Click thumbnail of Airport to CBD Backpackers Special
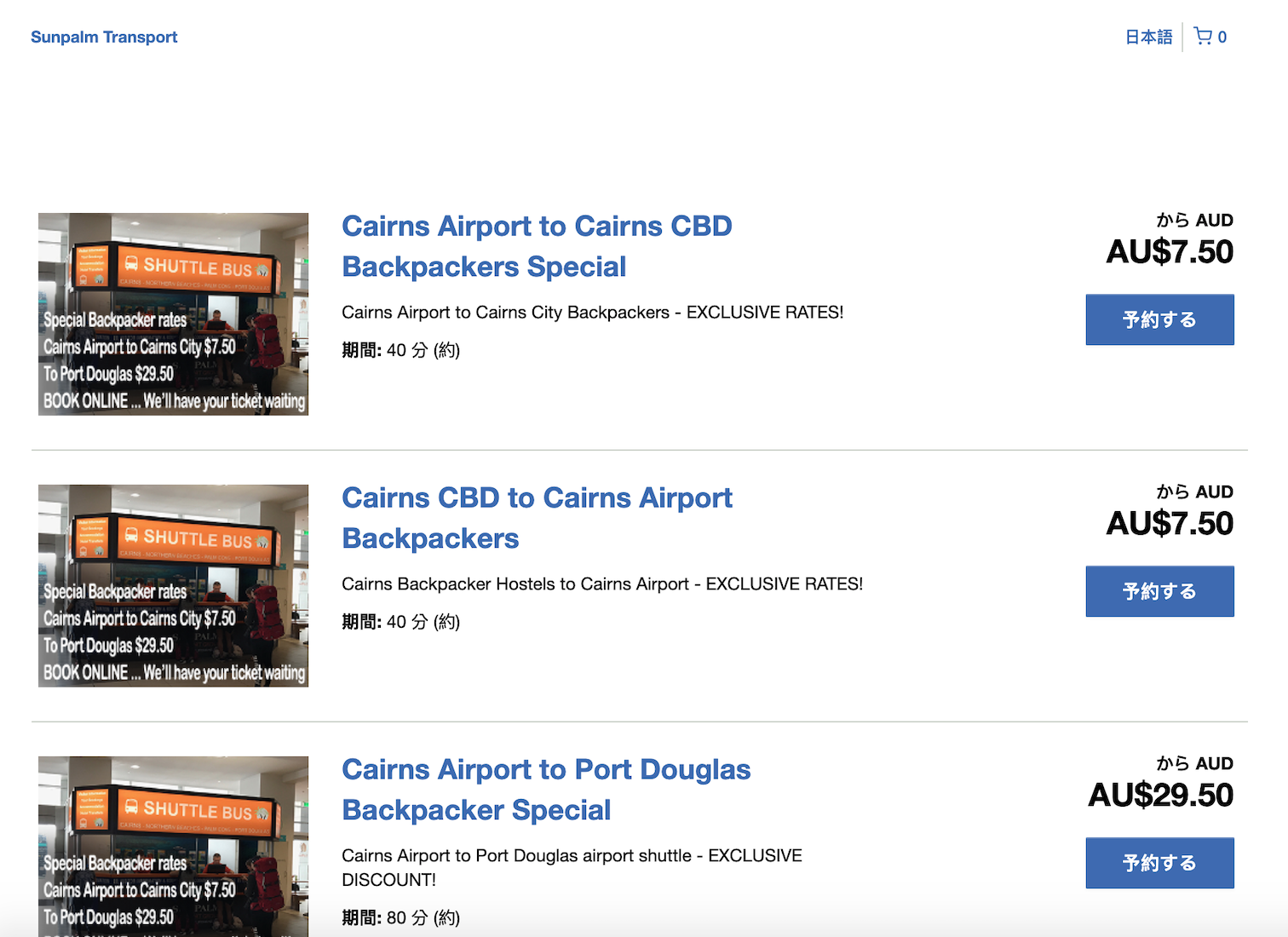The height and width of the screenshot is (937, 1288). [x=173, y=314]
